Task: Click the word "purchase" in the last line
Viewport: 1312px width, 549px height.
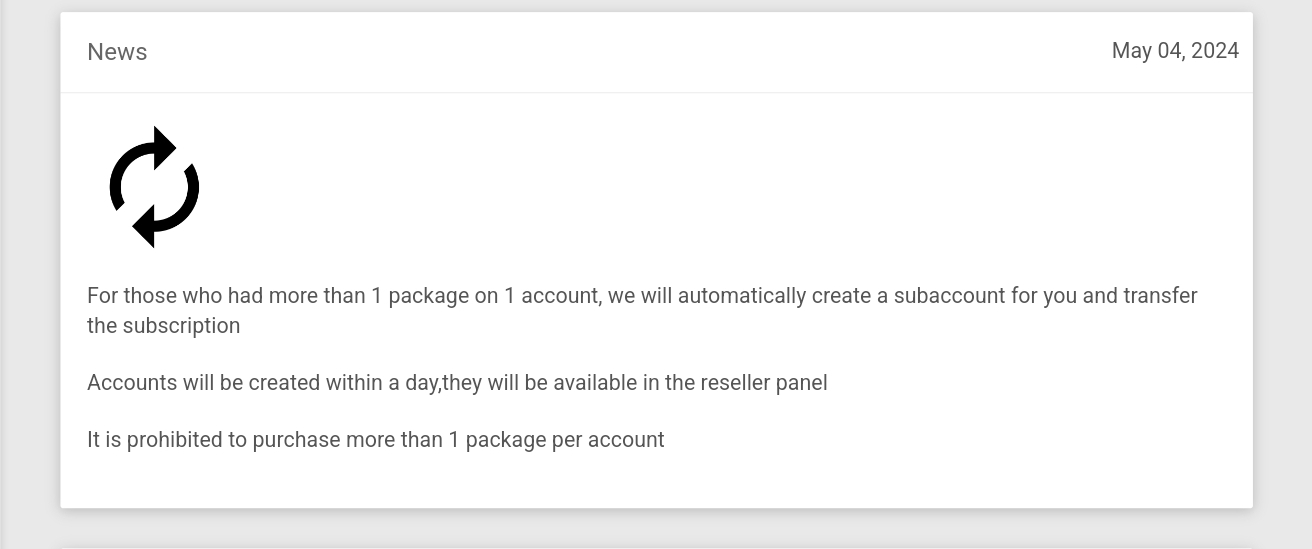Action: [x=296, y=440]
